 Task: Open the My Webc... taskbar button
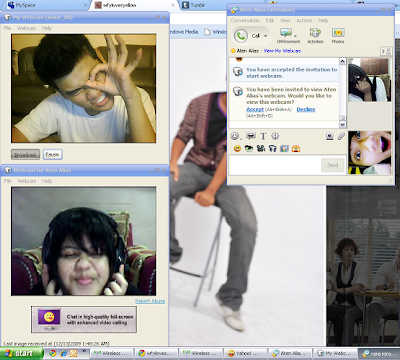tap(335, 353)
